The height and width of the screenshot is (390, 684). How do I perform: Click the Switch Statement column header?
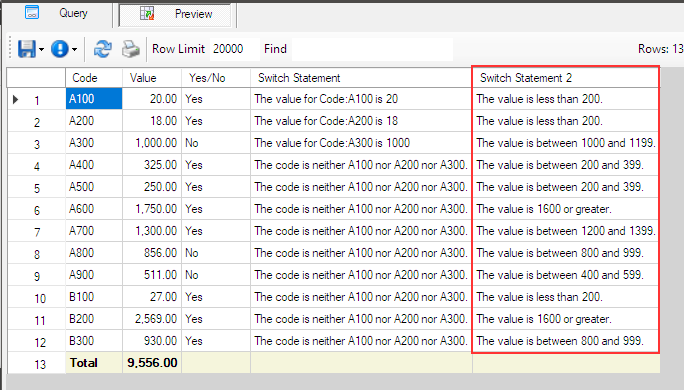[x=361, y=78]
